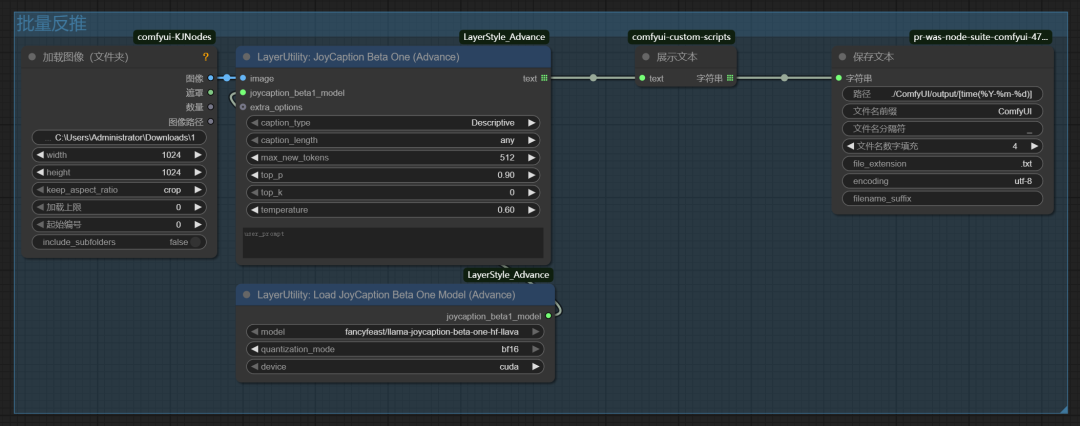Click the 文件名分隔符 field
Screen dimensions: 1080x426
pyautogui.click(x=942, y=129)
